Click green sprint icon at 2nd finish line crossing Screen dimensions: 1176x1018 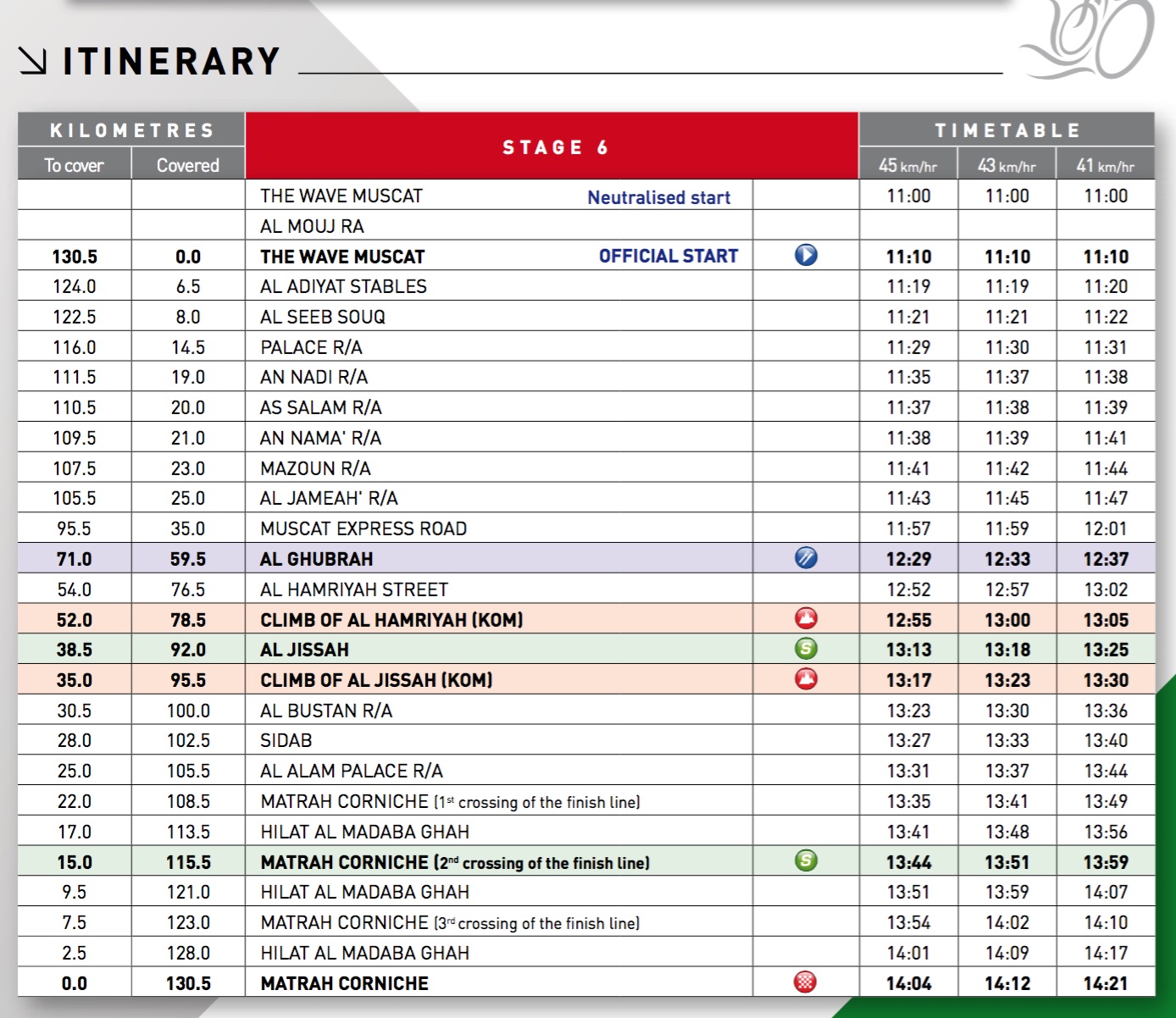806,861
